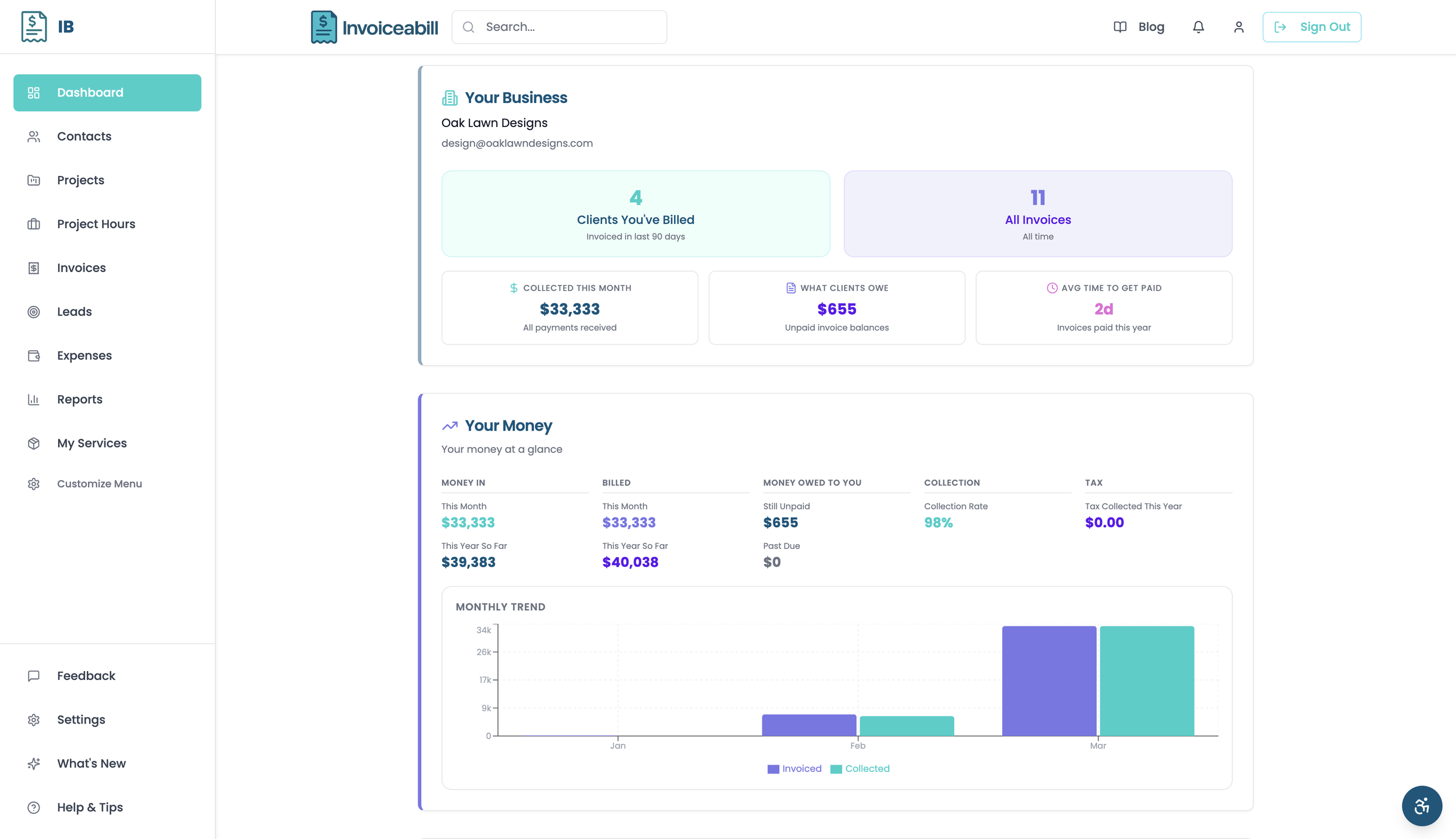Hide Project Hours by opening Customize Menu
Viewport: 1456px width, 839px height.
click(100, 484)
